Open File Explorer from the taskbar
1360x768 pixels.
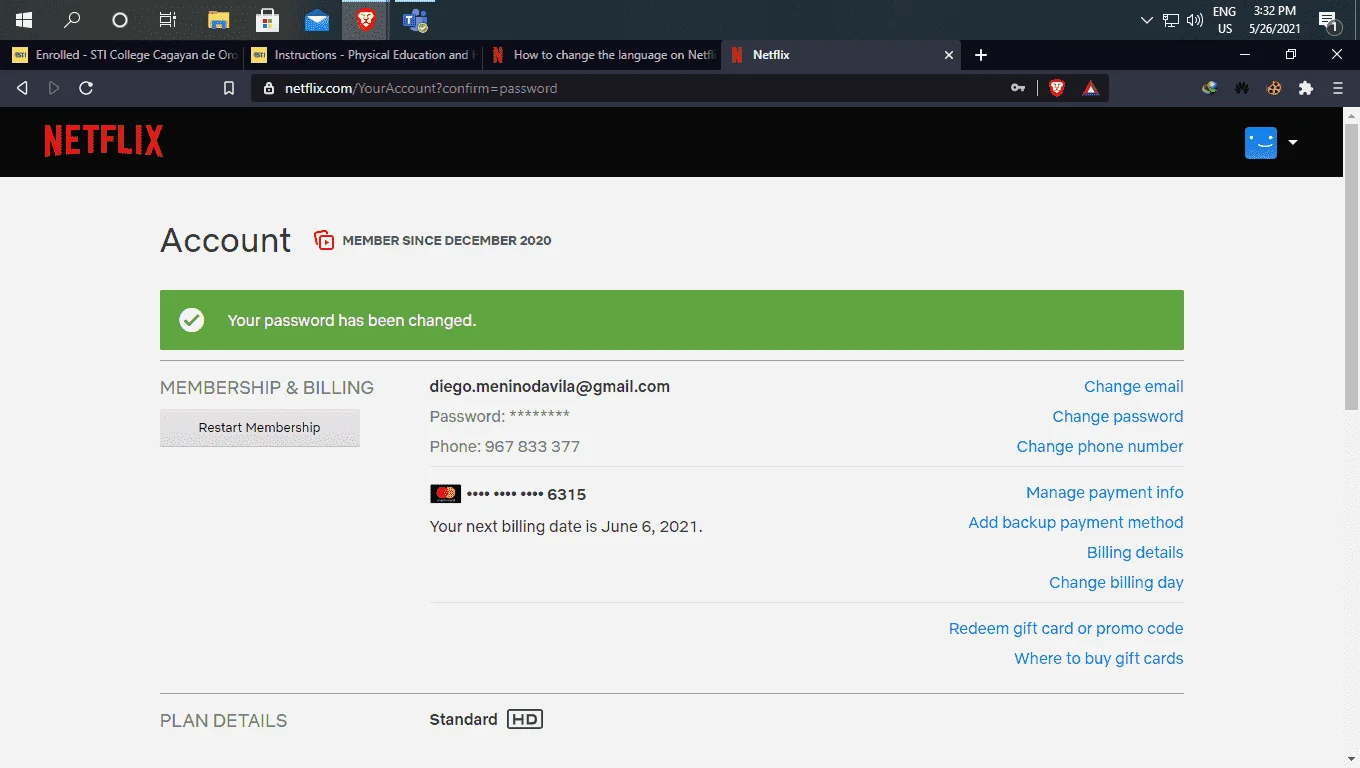[x=219, y=20]
